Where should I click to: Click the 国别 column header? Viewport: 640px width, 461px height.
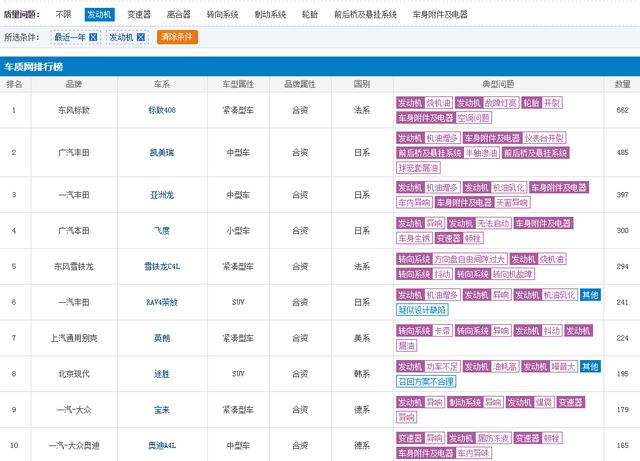362,85
